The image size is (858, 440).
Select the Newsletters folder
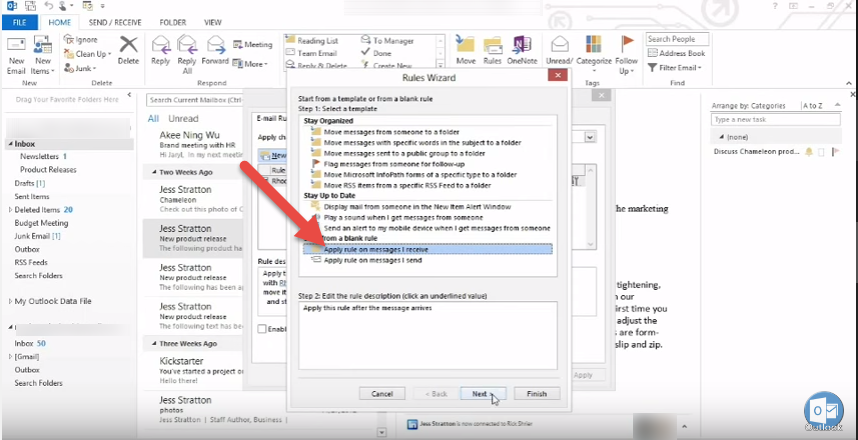[43, 157]
